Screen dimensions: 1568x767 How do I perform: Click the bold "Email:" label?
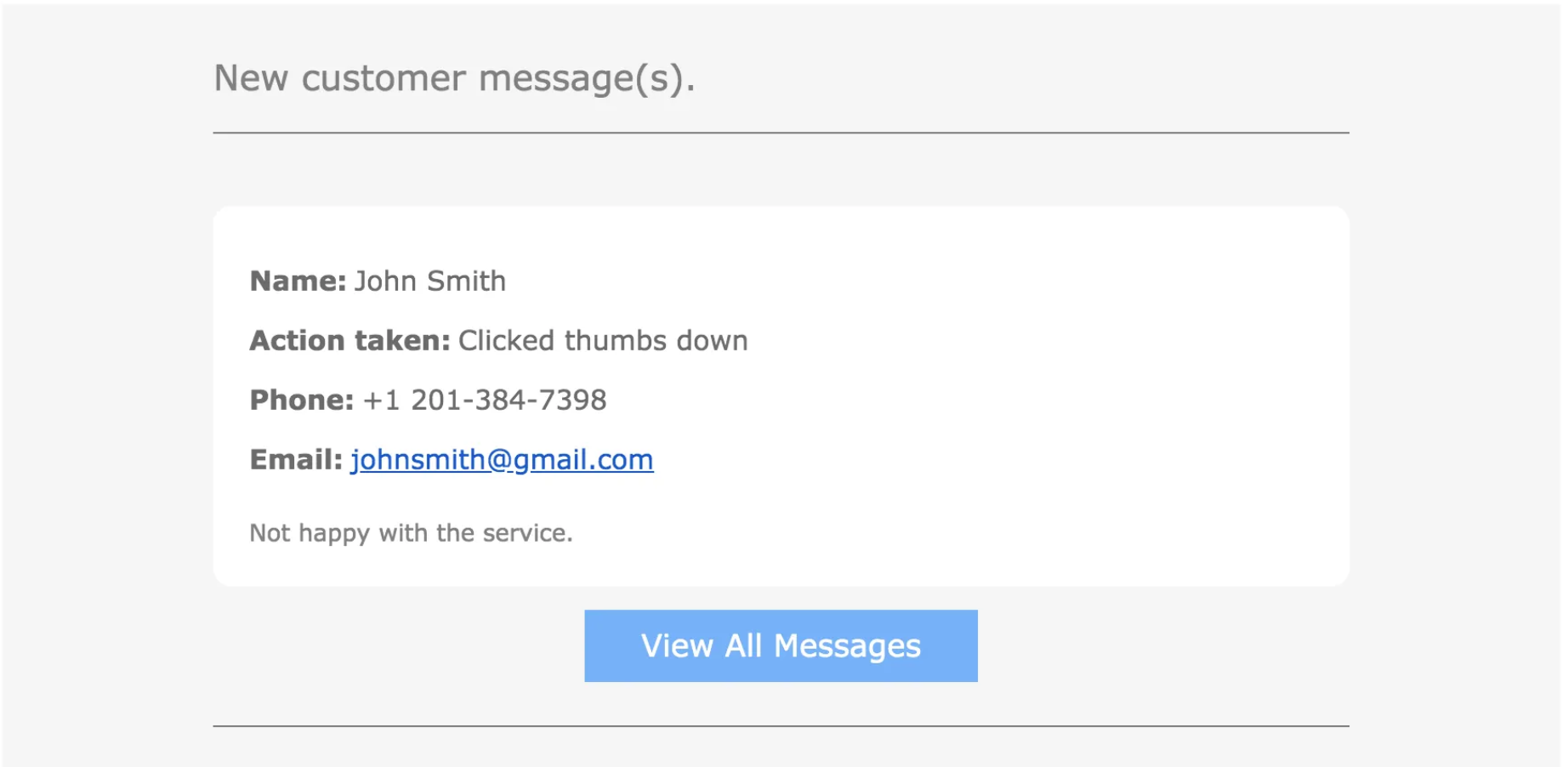296,459
